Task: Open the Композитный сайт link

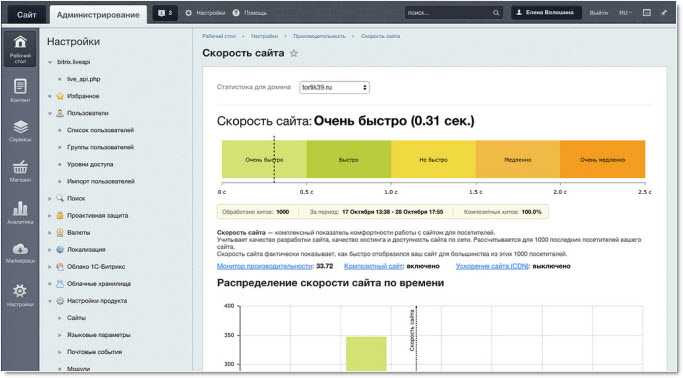Action: pyautogui.click(x=373, y=266)
